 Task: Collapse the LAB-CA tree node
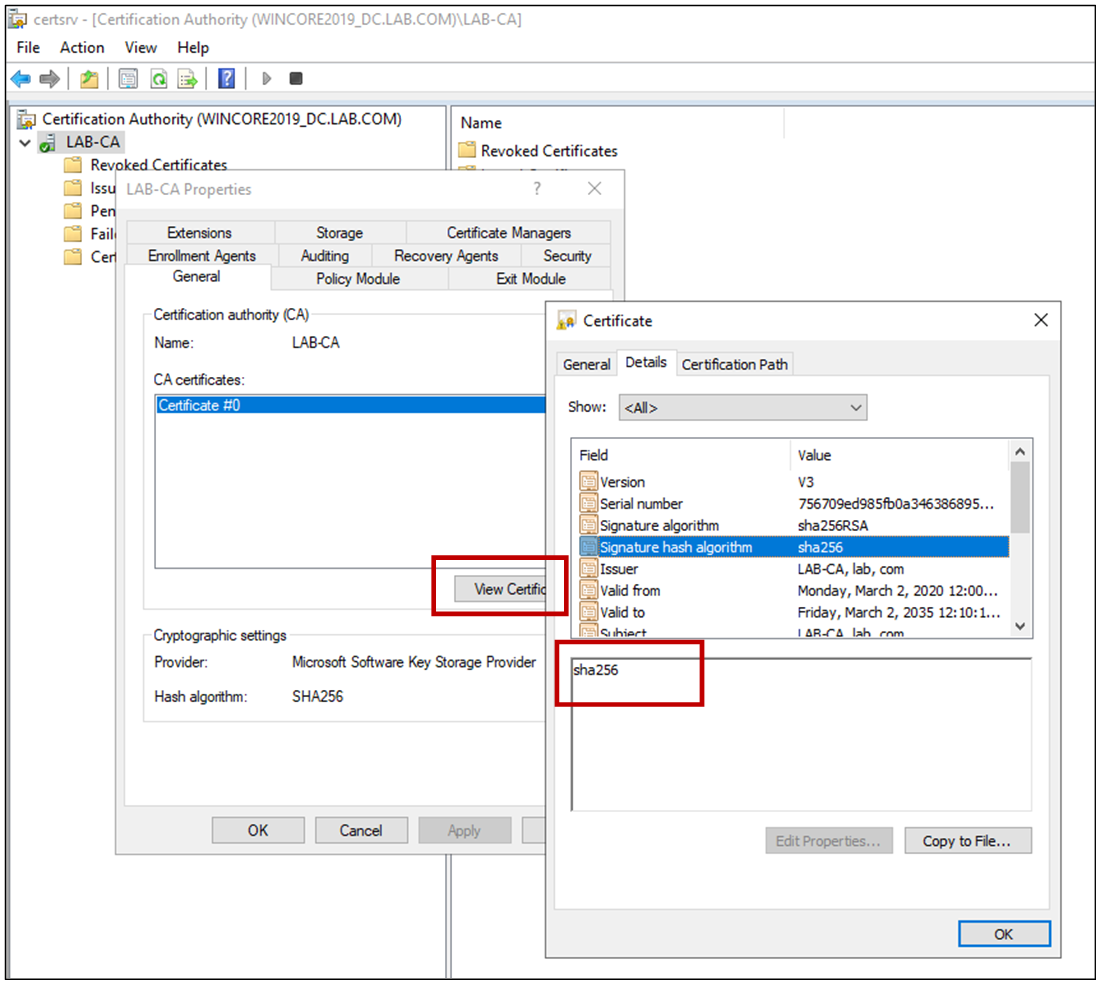(25, 142)
